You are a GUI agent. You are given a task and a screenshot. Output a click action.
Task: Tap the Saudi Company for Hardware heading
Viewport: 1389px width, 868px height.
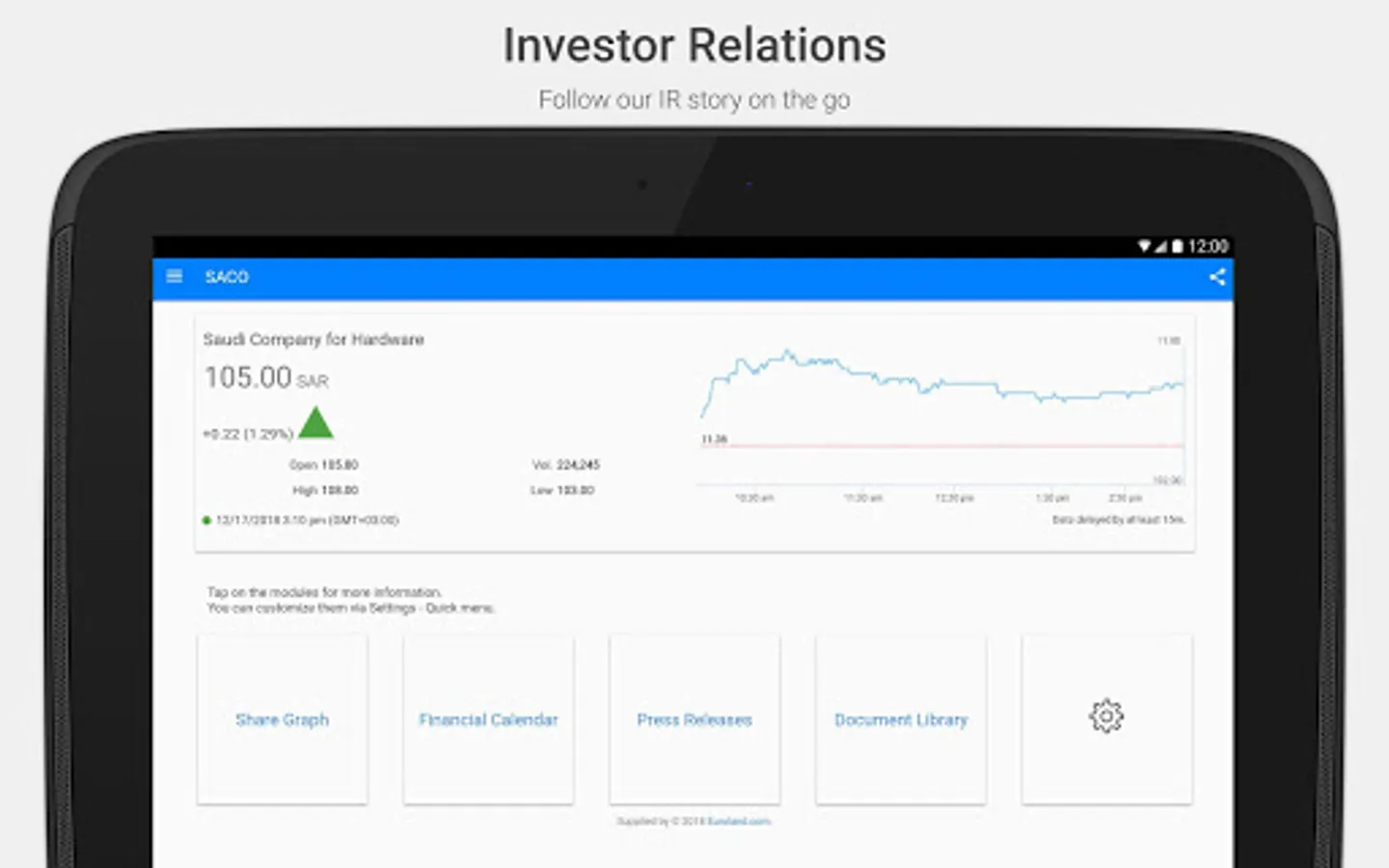click(313, 339)
